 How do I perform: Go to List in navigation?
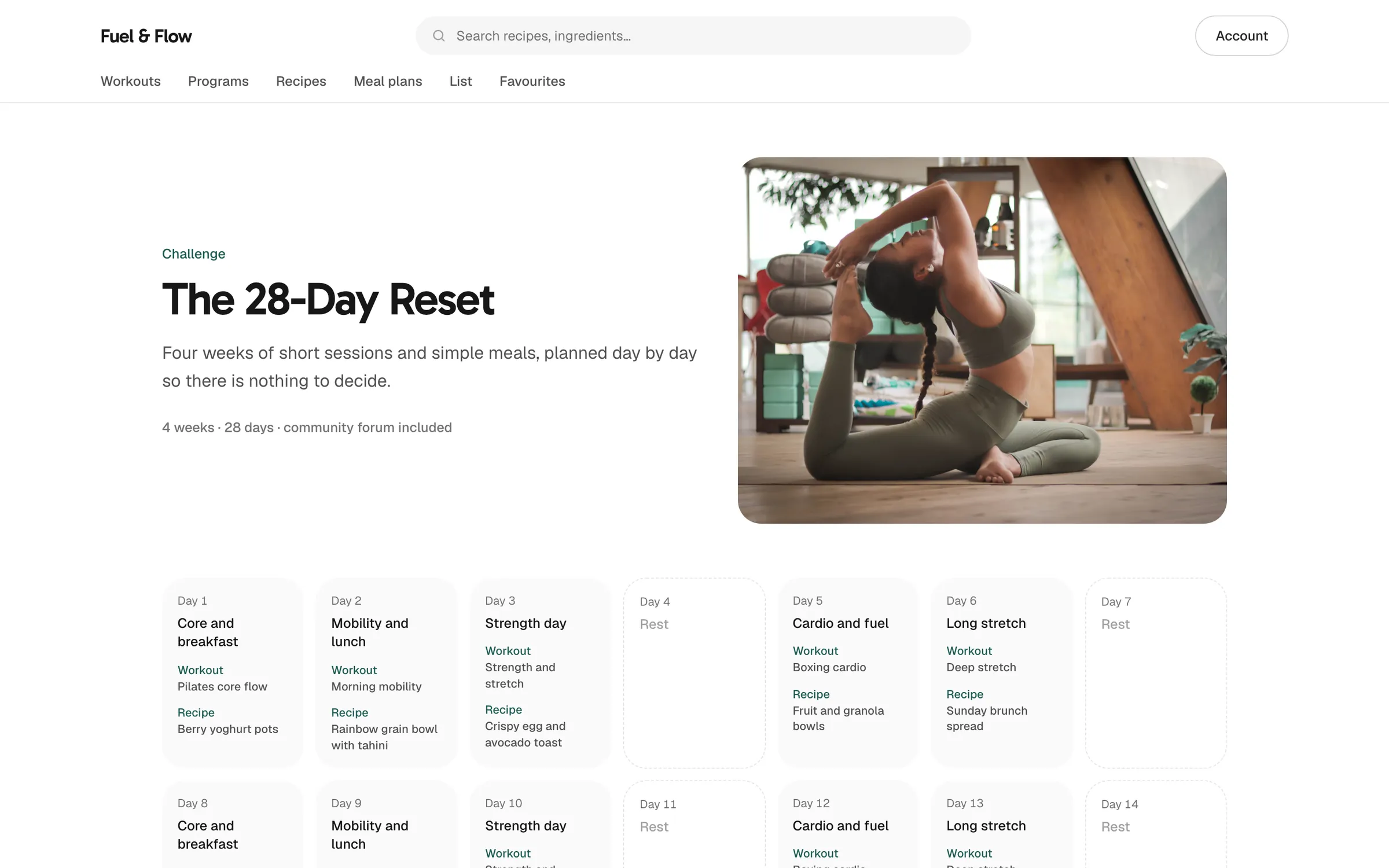461,81
